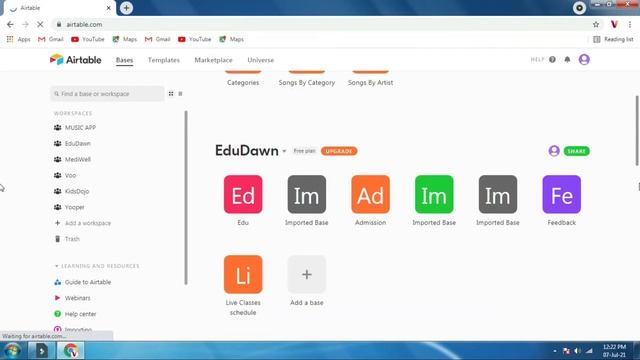
Task: Open the Feedback base icon
Action: coord(561,194)
